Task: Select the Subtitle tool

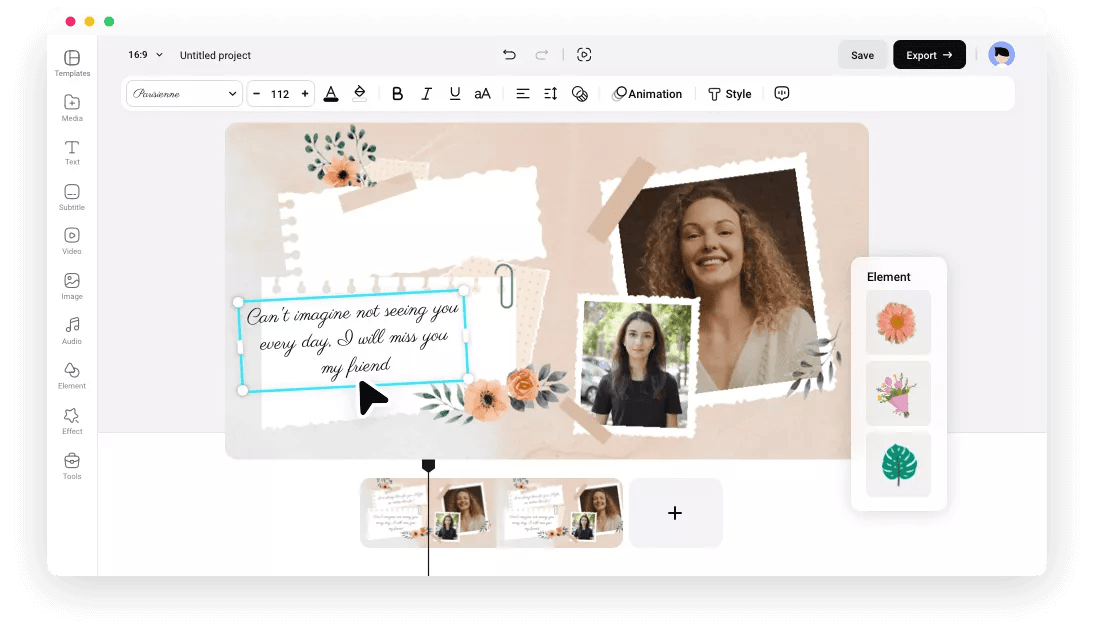Action: tap(71, 195)
